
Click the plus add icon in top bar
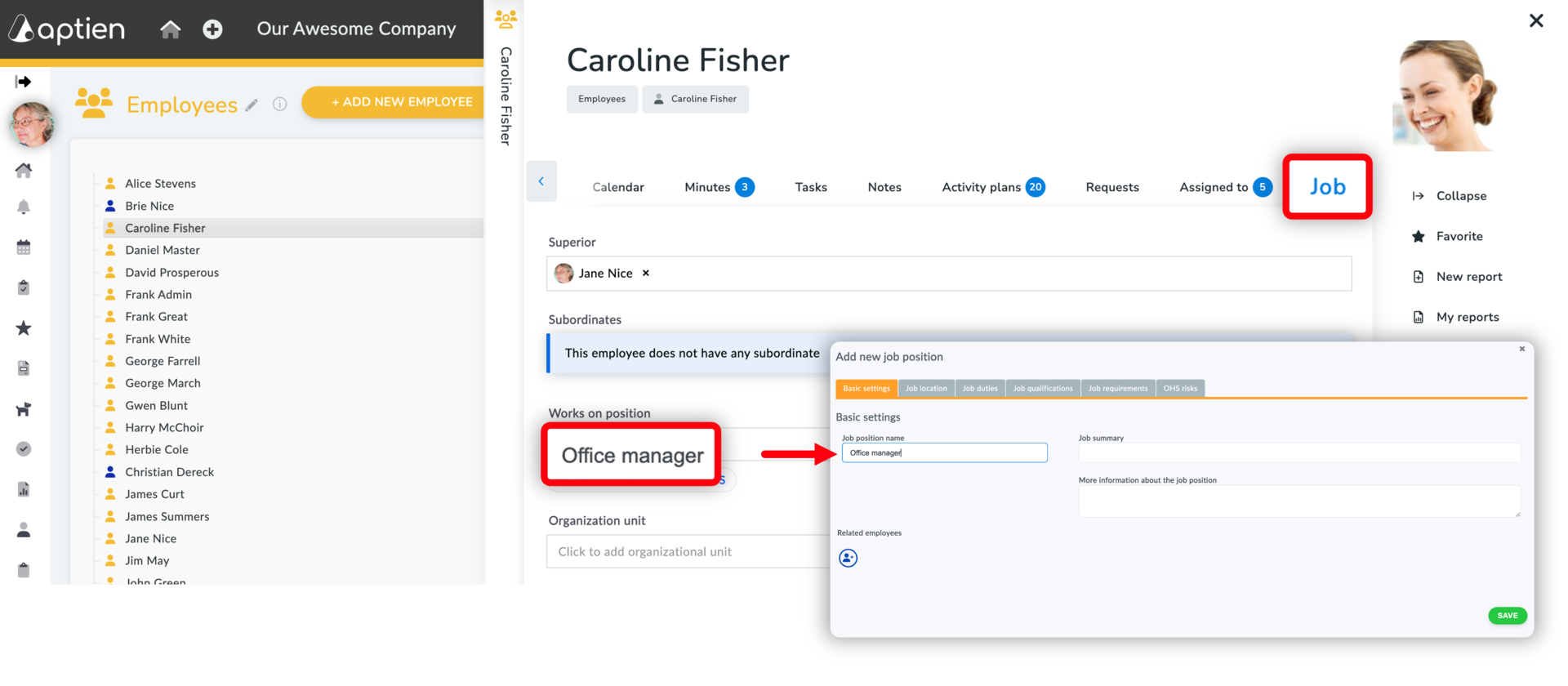click(212, 29)
